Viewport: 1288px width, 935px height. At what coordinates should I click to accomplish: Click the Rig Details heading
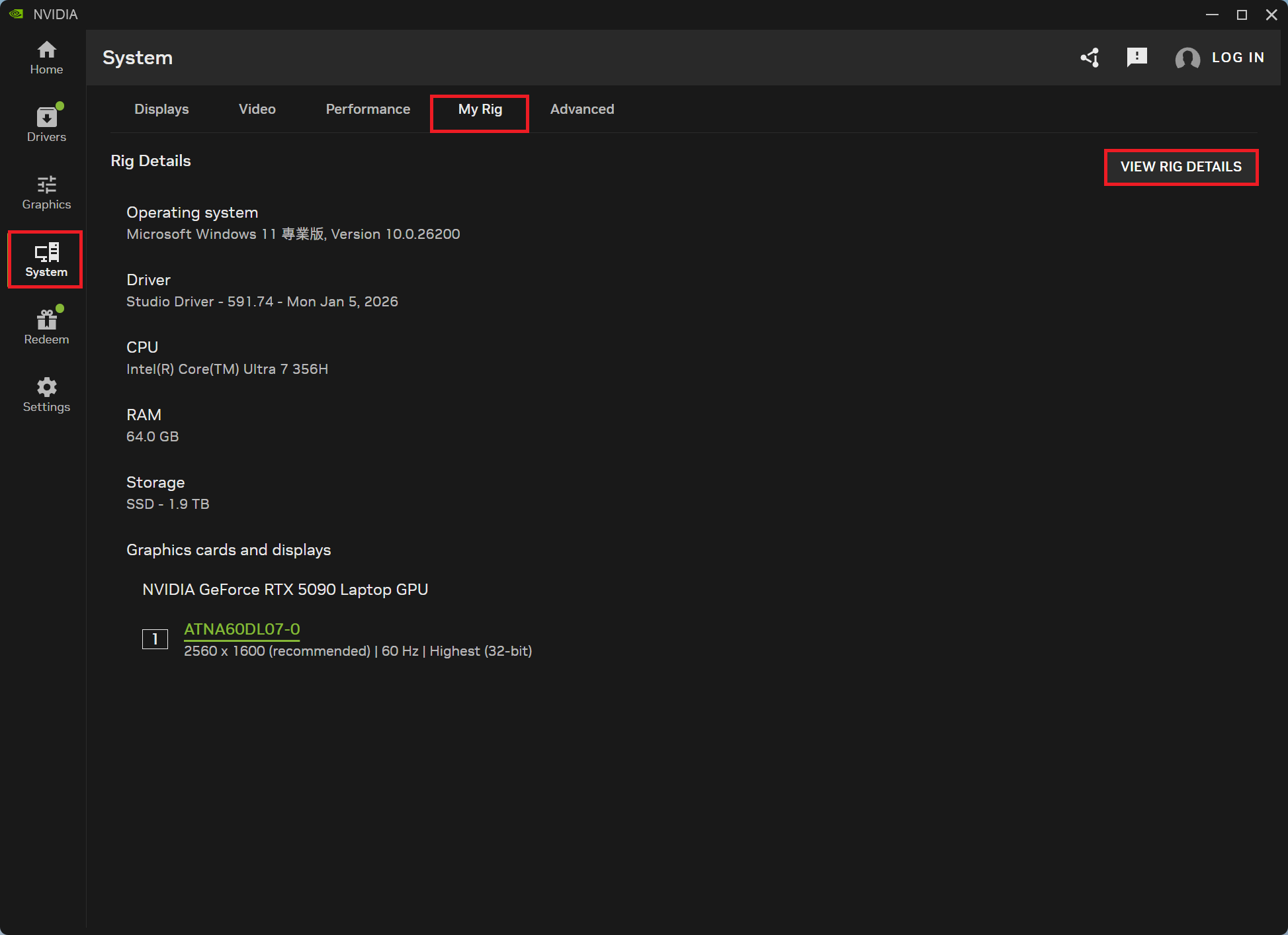click(151, 161)
